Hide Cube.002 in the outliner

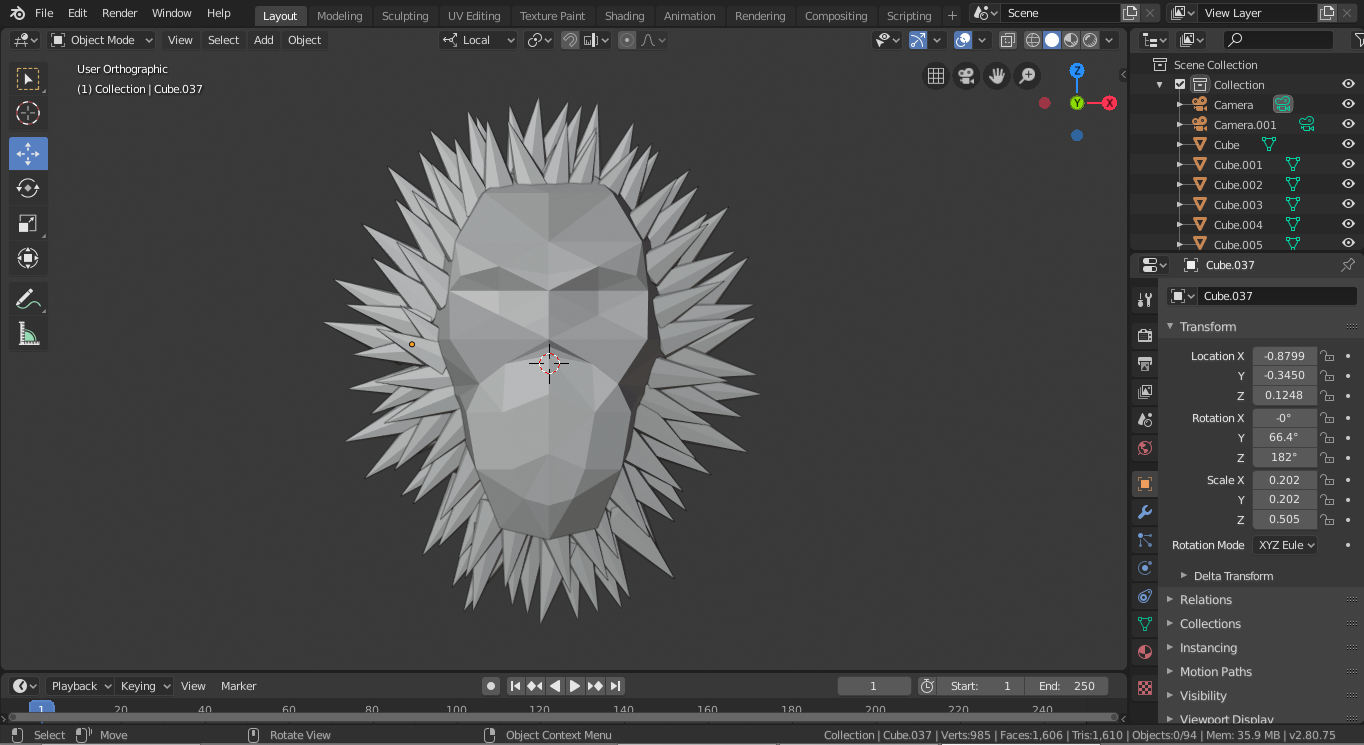[1348, 185]
